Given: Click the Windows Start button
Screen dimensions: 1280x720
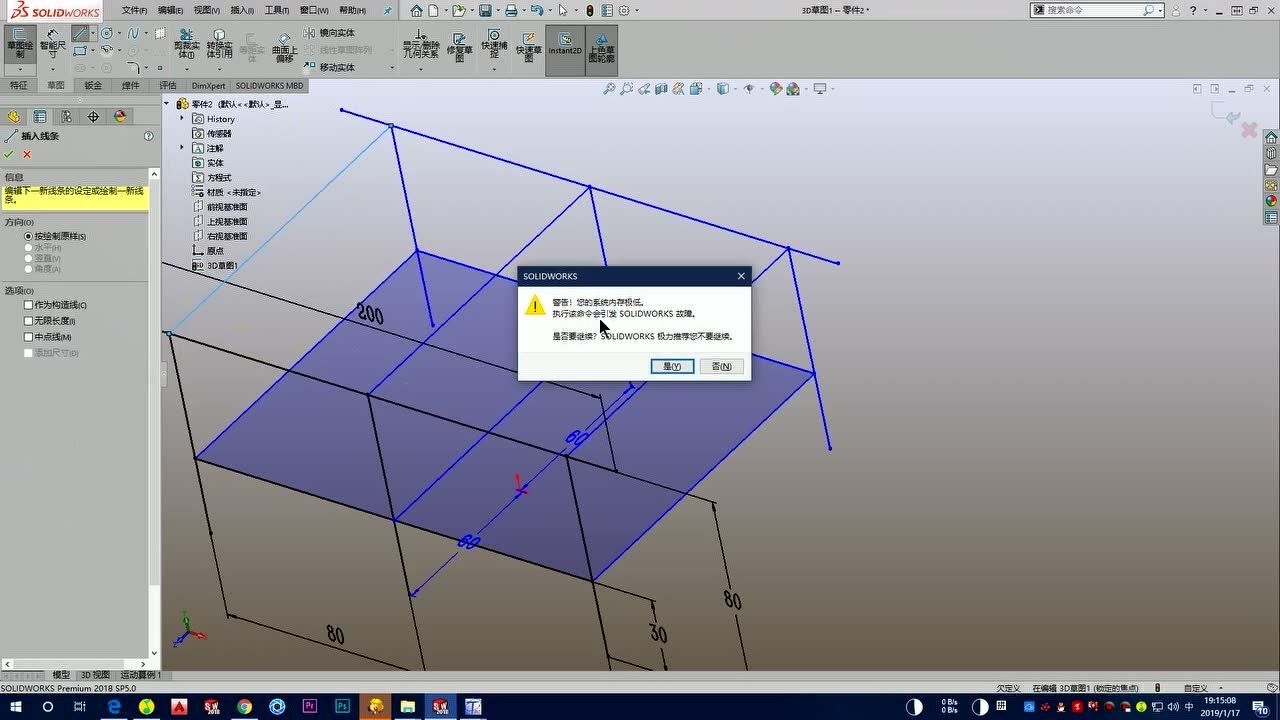Looking at the screenshot, I should click(x=15, y=706).
